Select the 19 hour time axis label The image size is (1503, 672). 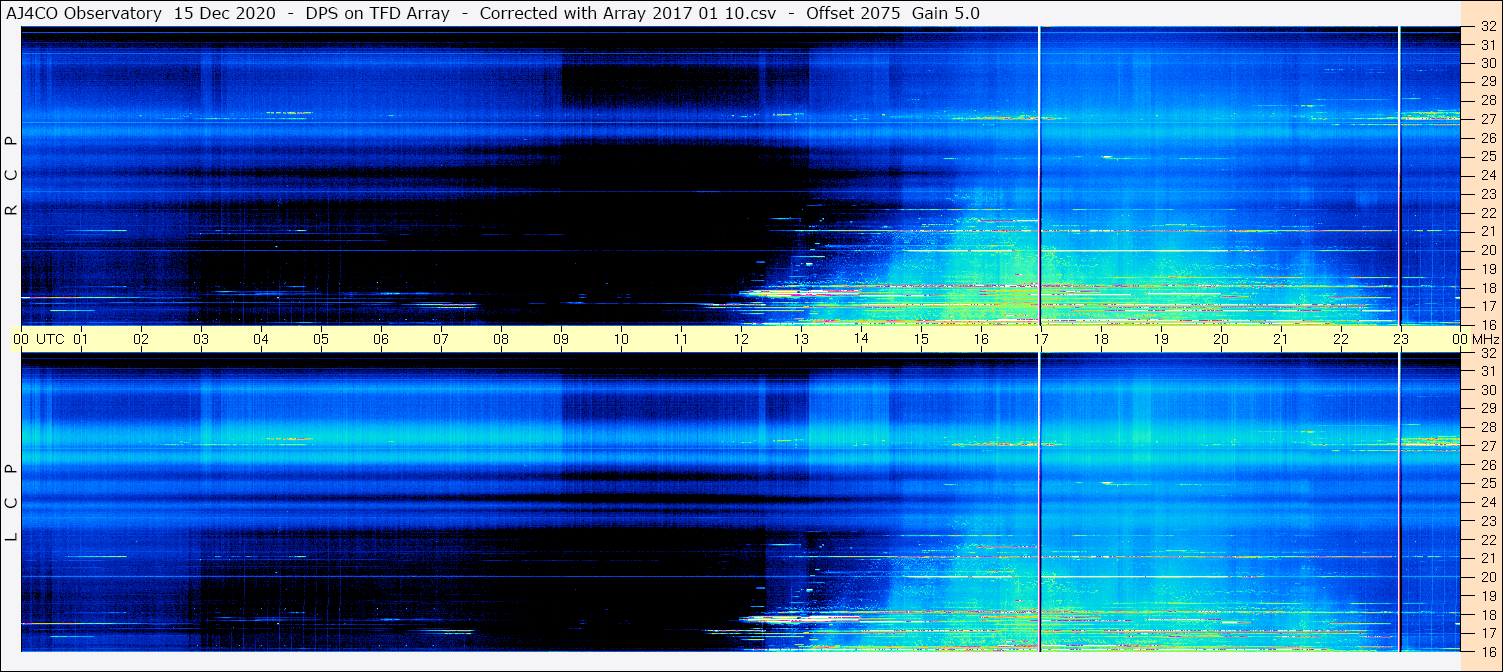[1161, 339]
